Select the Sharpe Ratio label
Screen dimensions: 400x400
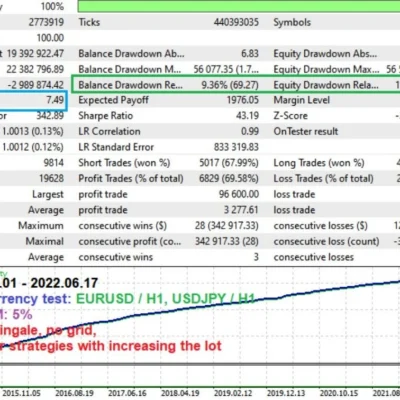(x=106, y=116)
